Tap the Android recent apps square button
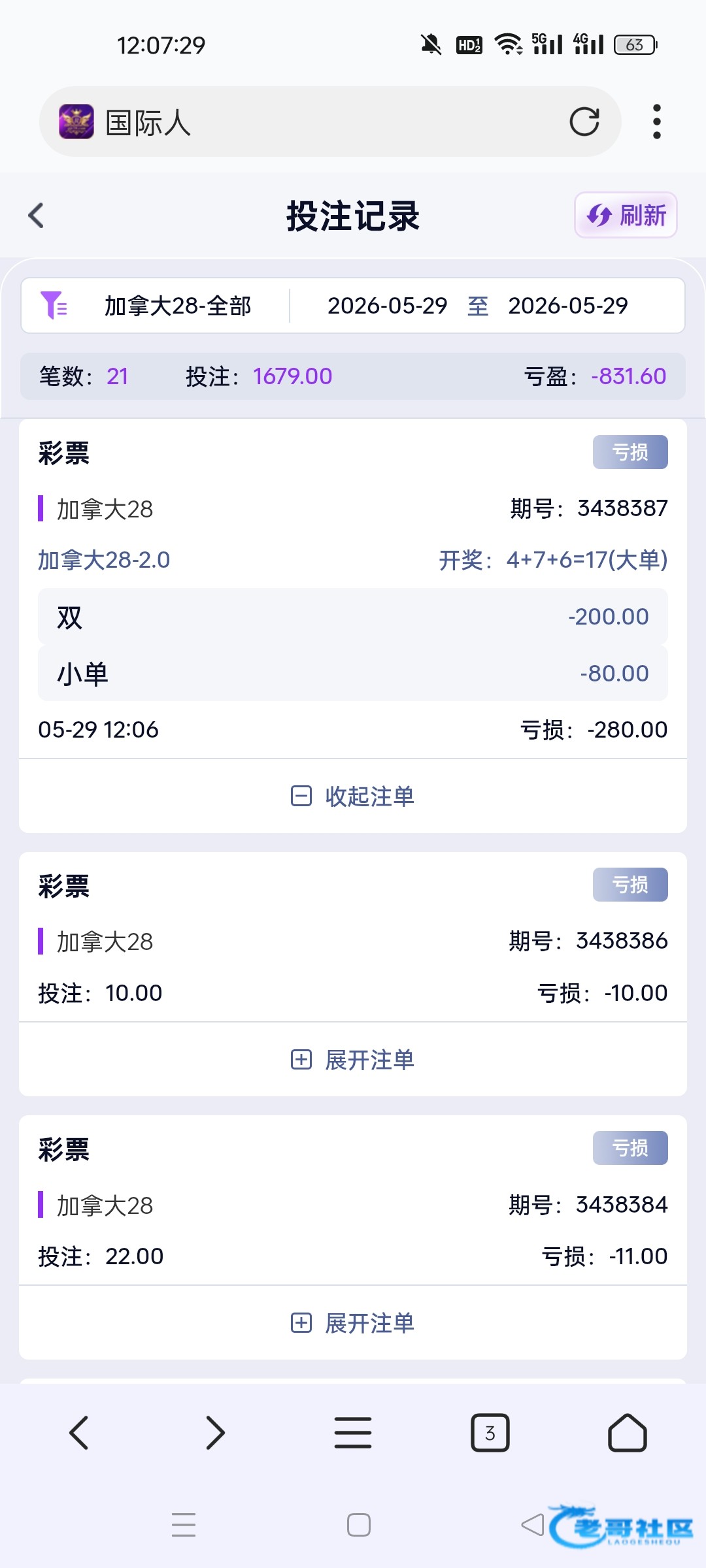706x1568 pixels. click(359, 1525)
